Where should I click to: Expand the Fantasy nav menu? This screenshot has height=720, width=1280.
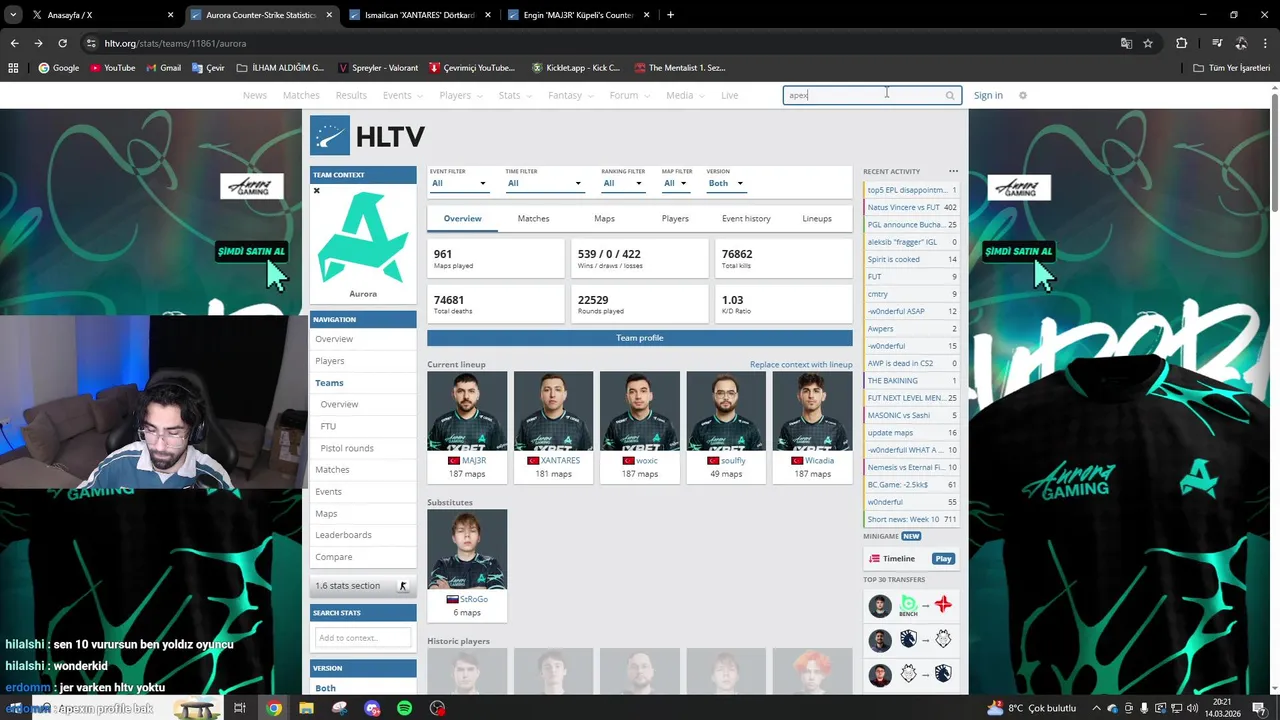tap(570, 95)
